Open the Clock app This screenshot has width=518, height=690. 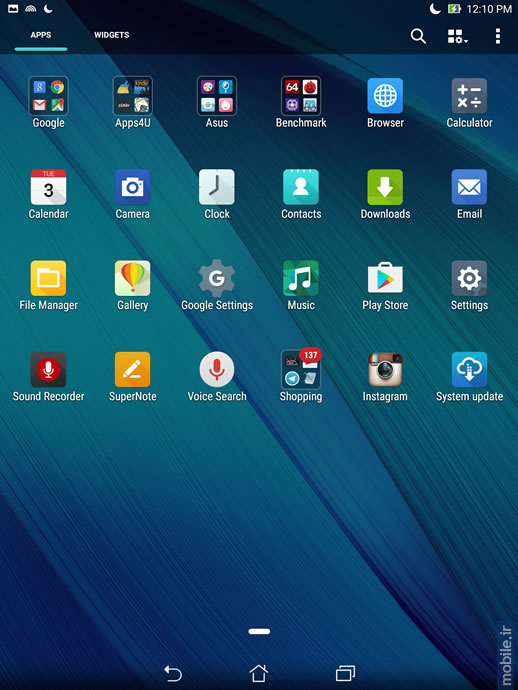click(217, 187)
